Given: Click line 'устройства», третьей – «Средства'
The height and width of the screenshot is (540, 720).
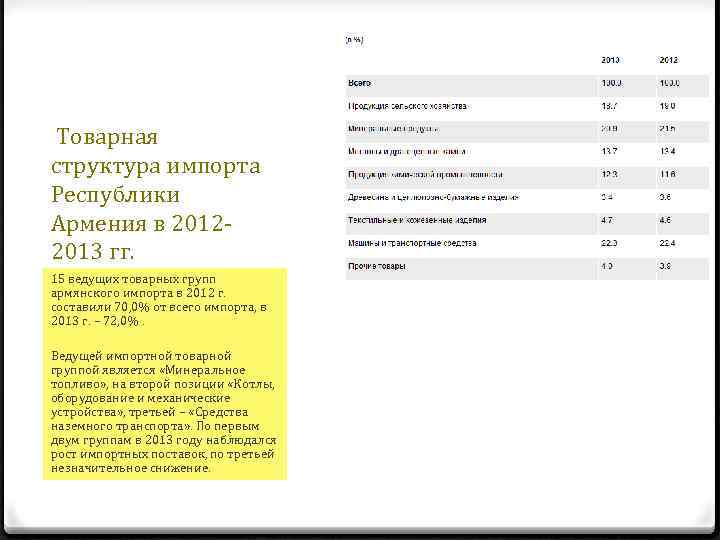Looking at the screenshot, I should point(149,412).
